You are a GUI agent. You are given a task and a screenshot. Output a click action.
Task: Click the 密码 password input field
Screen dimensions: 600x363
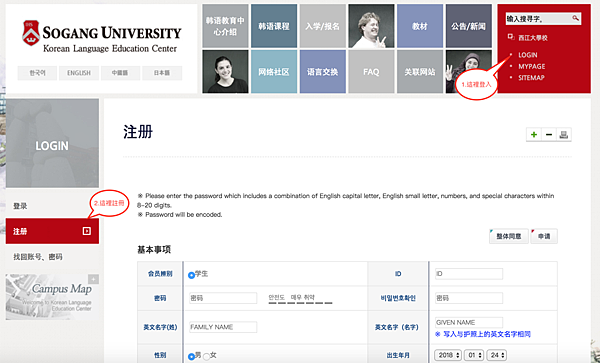point(223,298)
